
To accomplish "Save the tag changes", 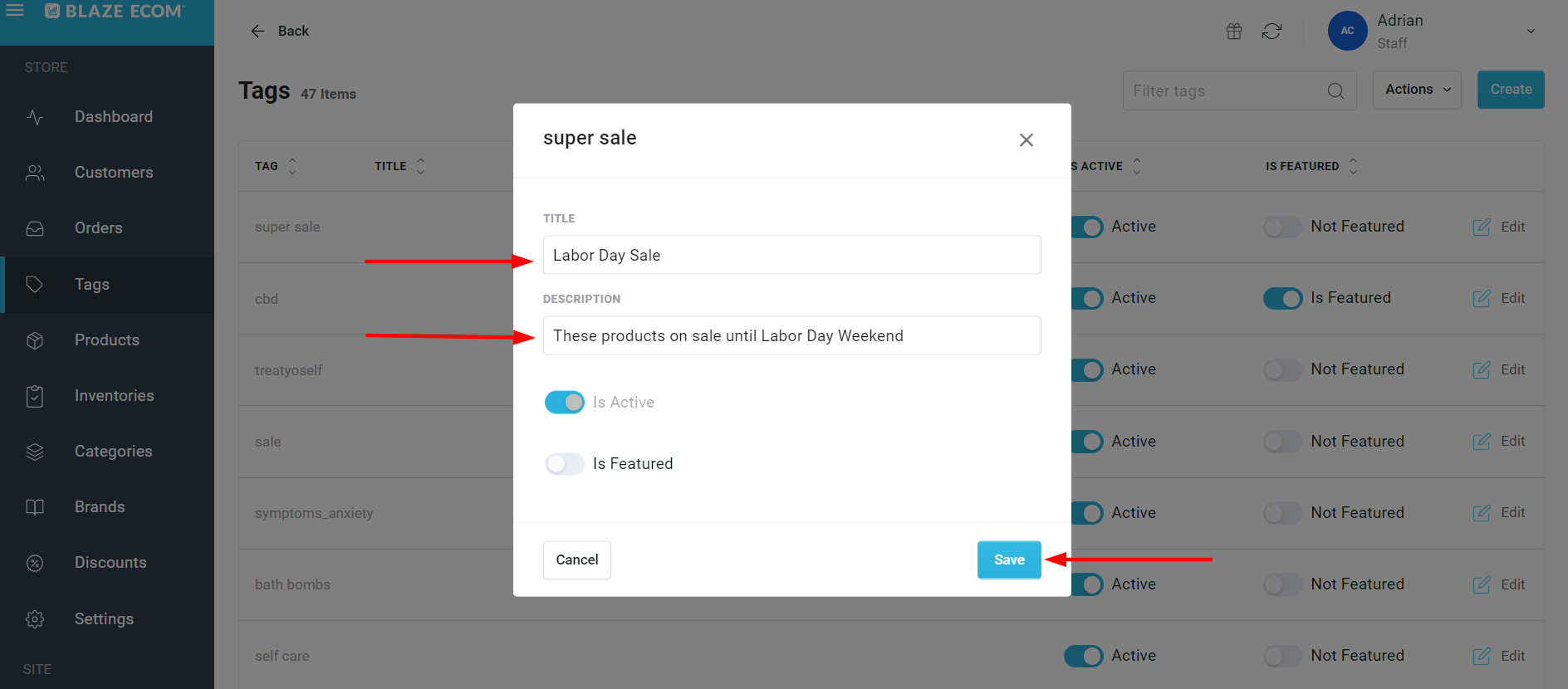I will coord(1009,560).
